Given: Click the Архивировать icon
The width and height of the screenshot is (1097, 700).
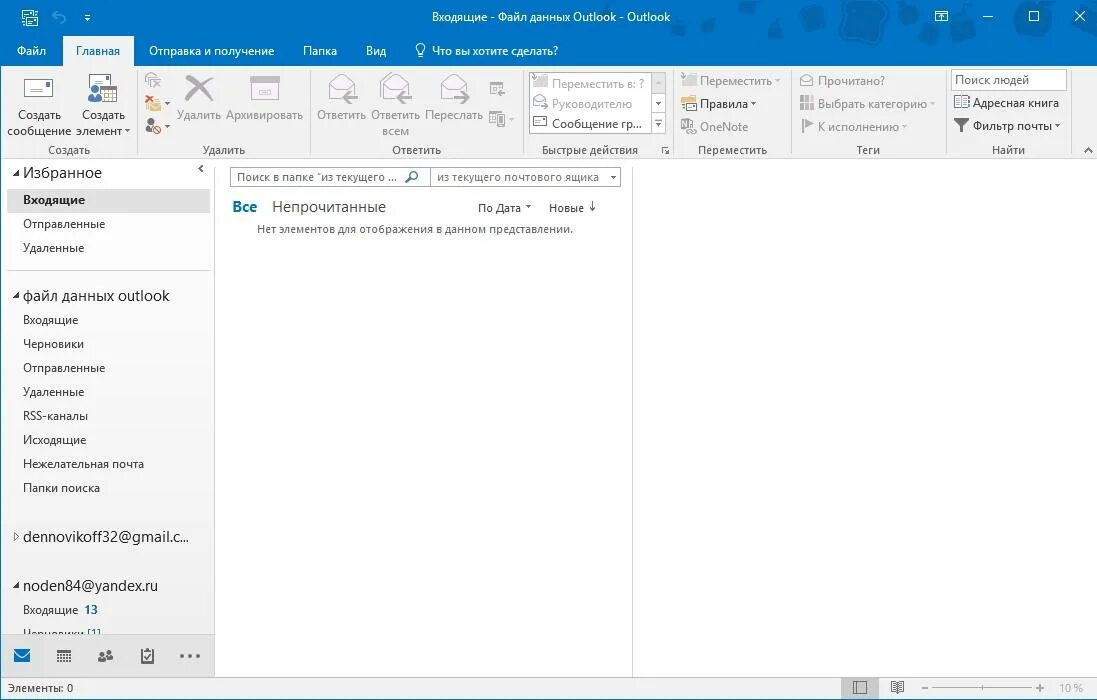Looking at the screenshot, I should click(264, 89).
